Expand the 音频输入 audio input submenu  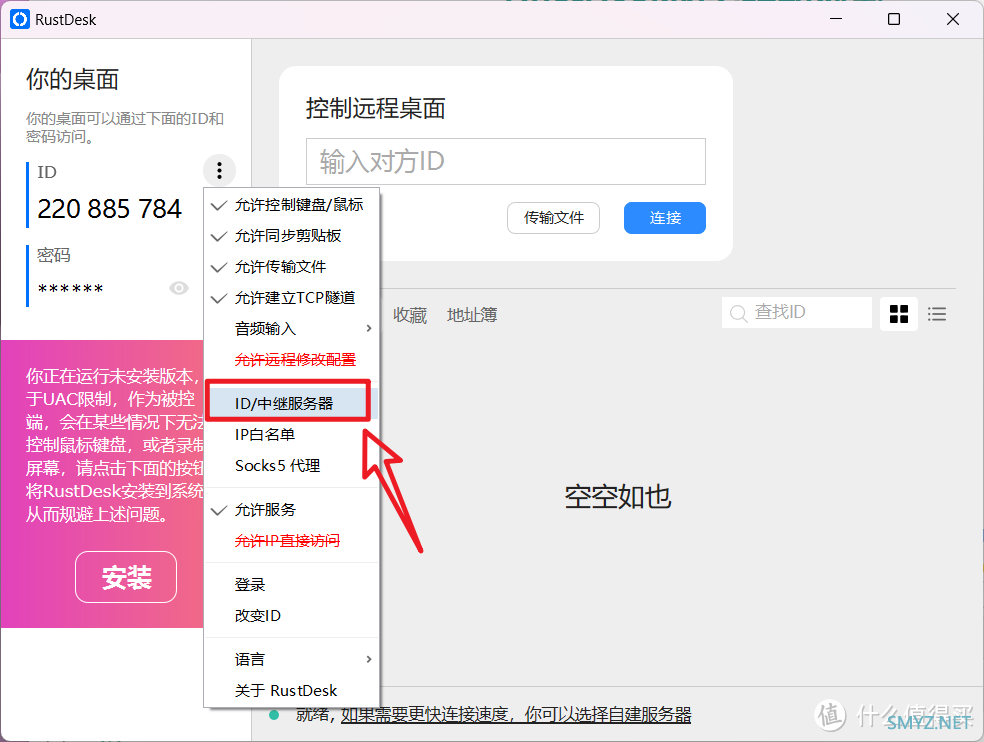click(292, 328)
